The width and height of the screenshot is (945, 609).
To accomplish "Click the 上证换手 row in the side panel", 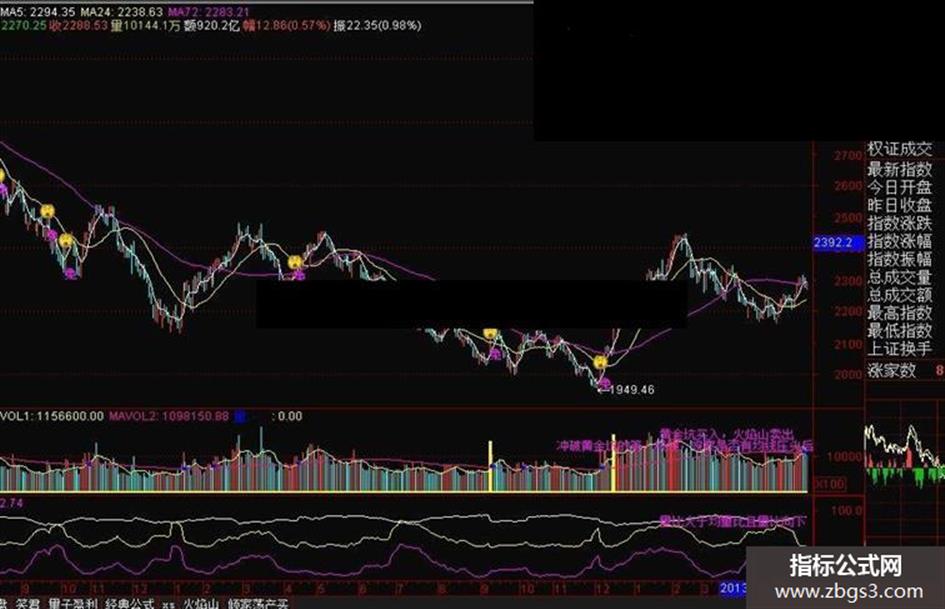I will pyautogui.click(x=900, y=349).
